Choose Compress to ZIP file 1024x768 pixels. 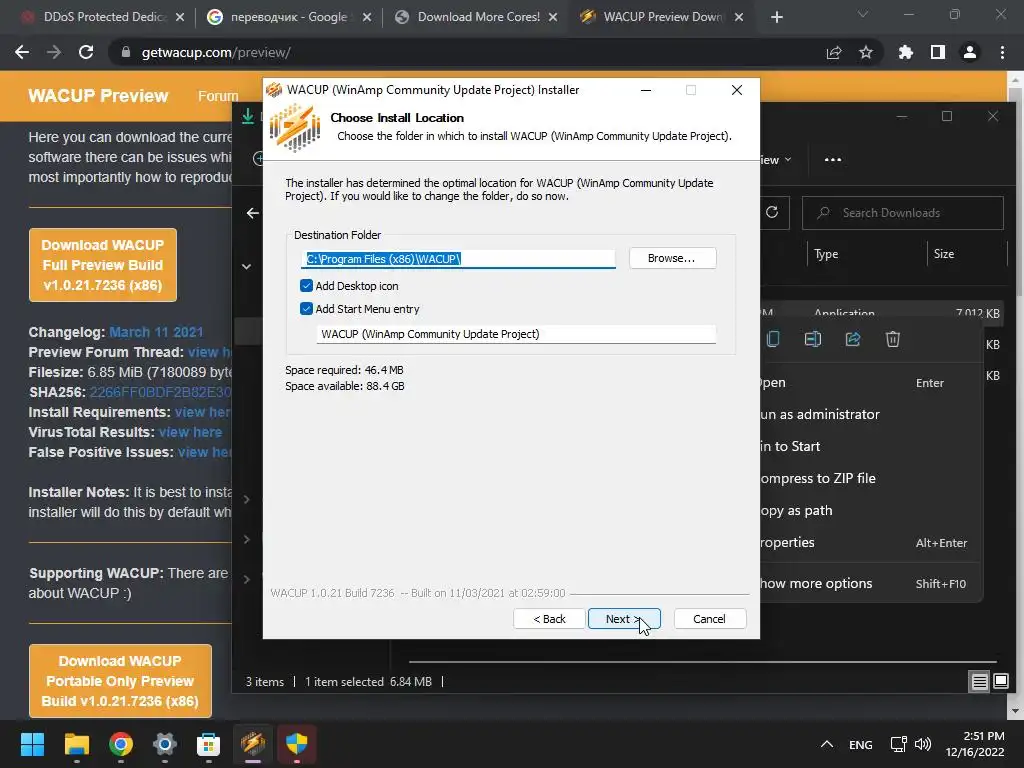[869, 478]
